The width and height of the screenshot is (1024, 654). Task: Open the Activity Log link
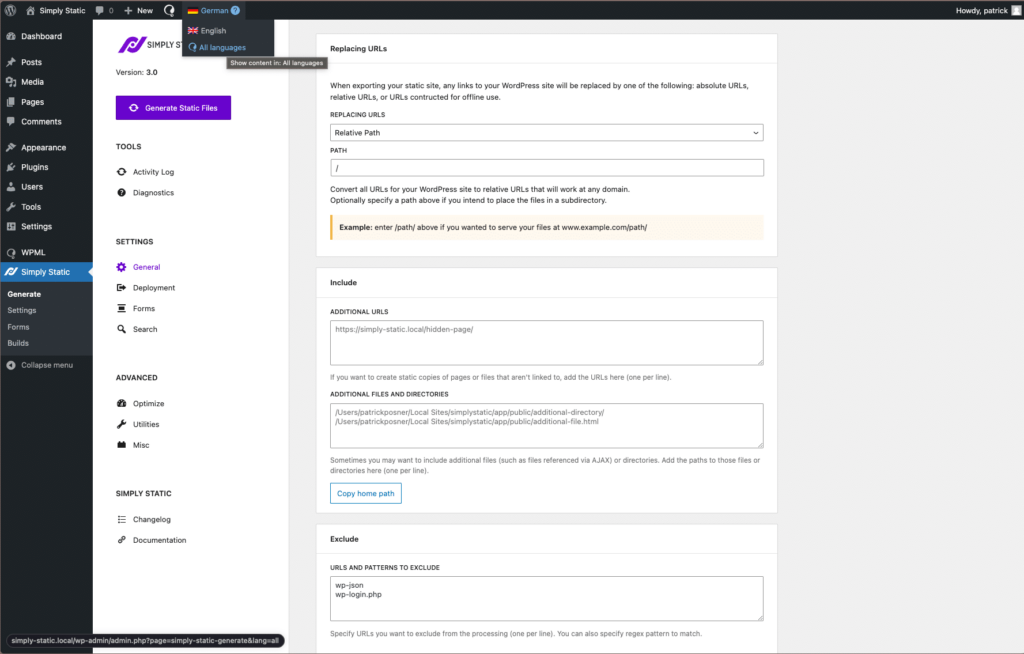pos(153,172)
